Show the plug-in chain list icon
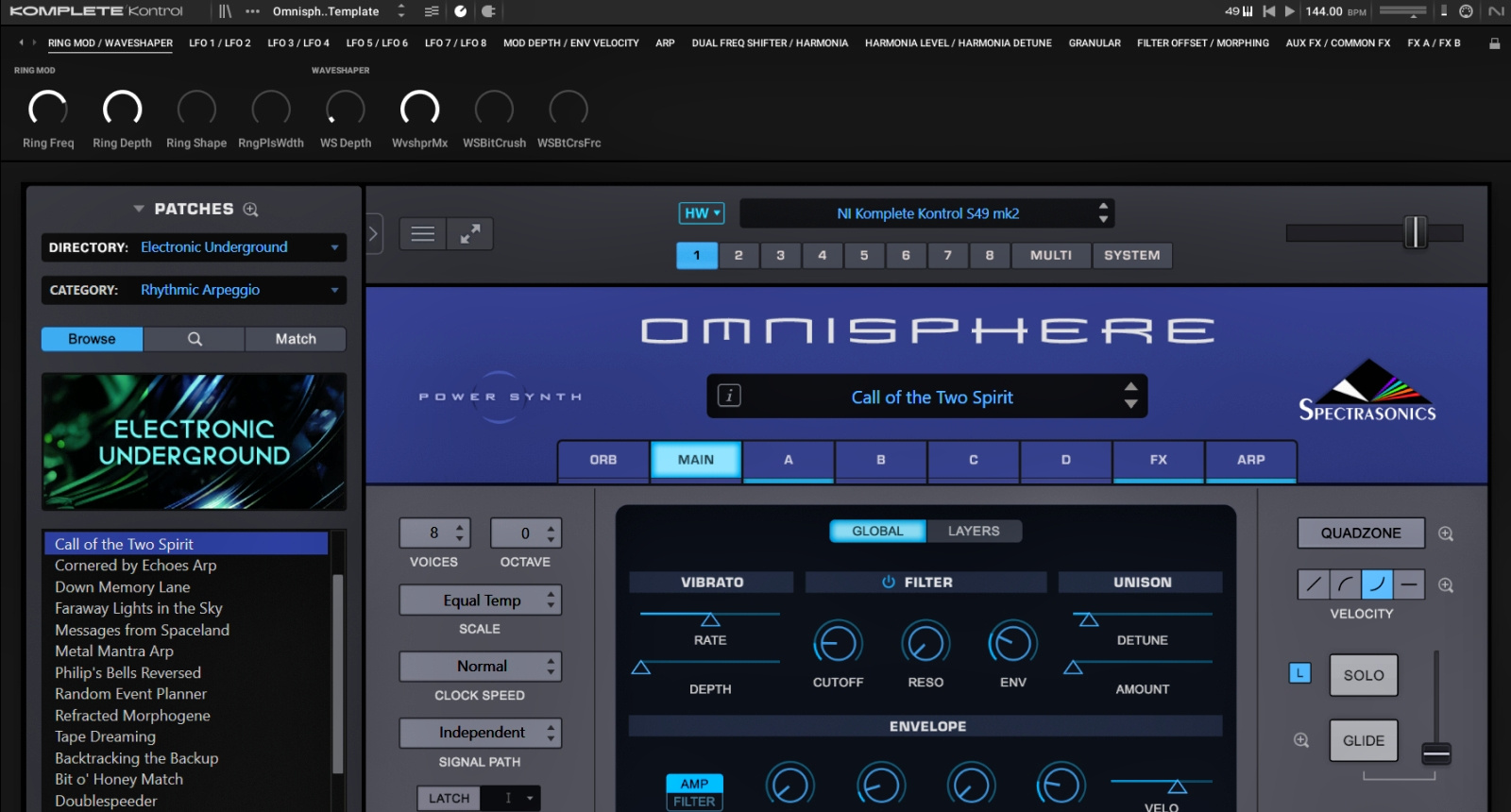This screenshot has height=812, width=1511. click(432, 11)
